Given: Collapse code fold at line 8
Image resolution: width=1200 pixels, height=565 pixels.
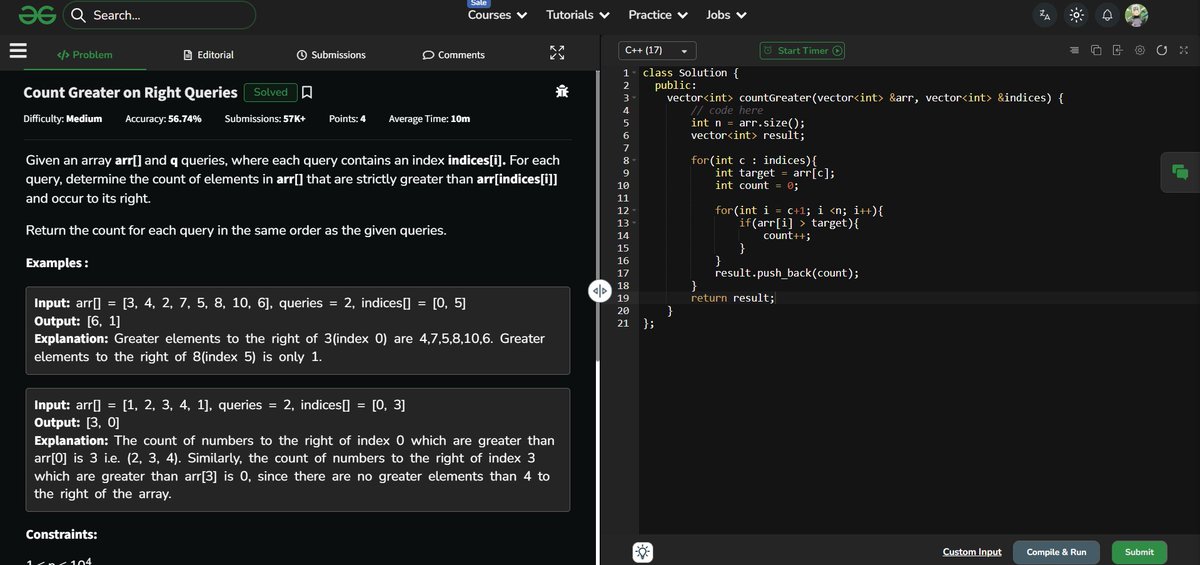Looking at the screenshot, I should (634, 160).
